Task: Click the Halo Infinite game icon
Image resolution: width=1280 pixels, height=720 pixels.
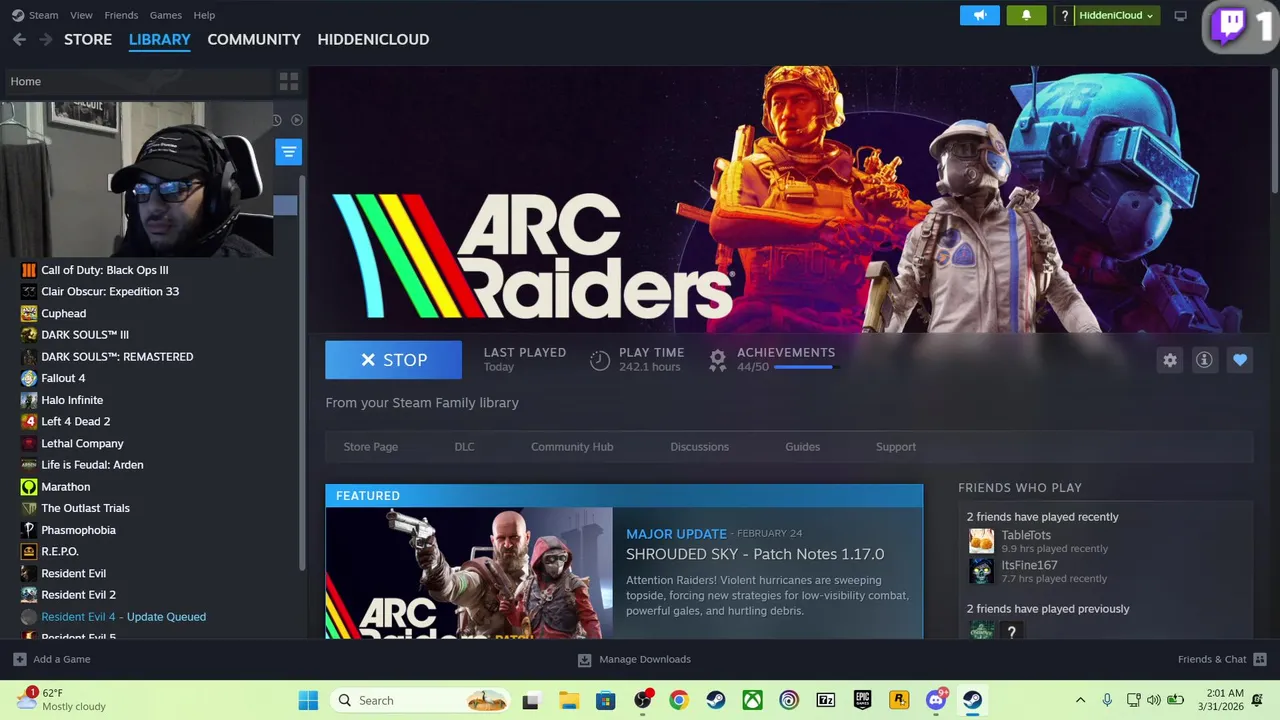Action: coord(29,400)
